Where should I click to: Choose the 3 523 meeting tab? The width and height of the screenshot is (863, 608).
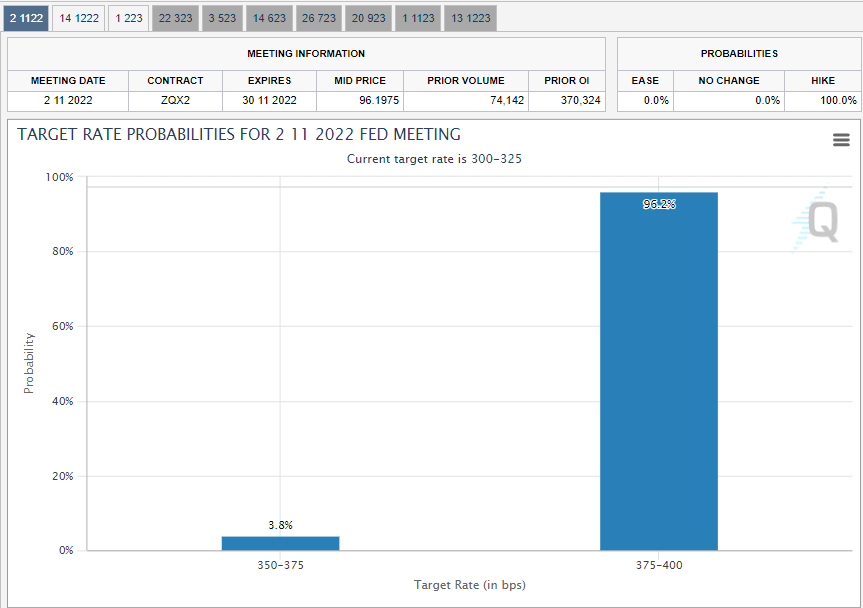pos(223,18)
